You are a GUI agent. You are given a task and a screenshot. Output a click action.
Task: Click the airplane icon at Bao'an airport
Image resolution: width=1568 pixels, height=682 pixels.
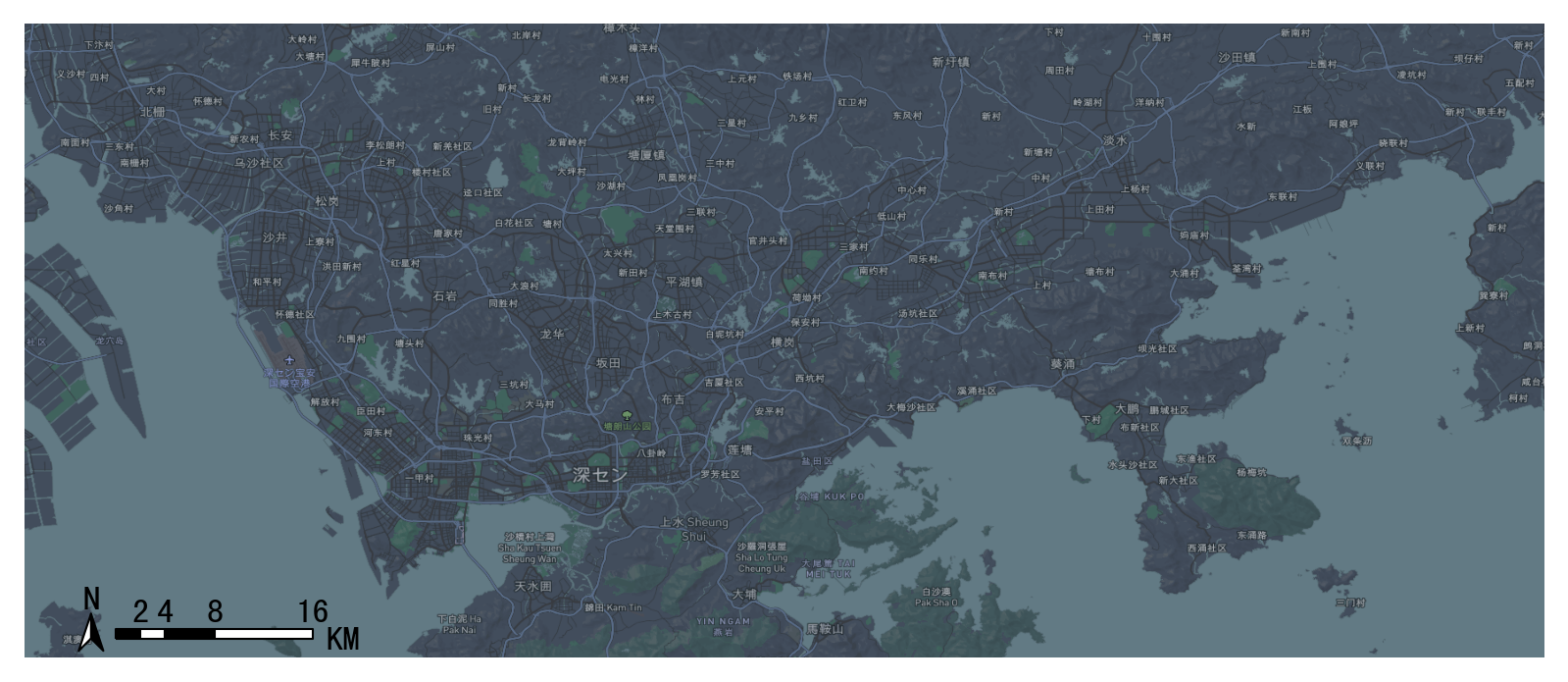pos(289,361)
